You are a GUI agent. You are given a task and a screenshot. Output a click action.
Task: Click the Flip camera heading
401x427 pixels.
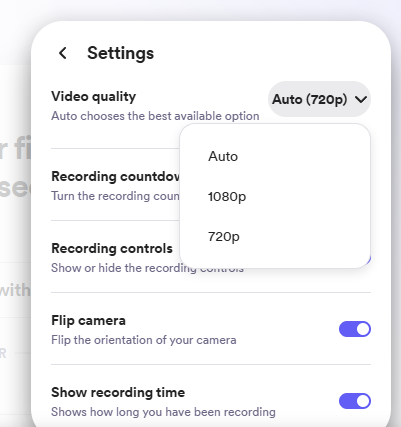[x=88, y=320]
